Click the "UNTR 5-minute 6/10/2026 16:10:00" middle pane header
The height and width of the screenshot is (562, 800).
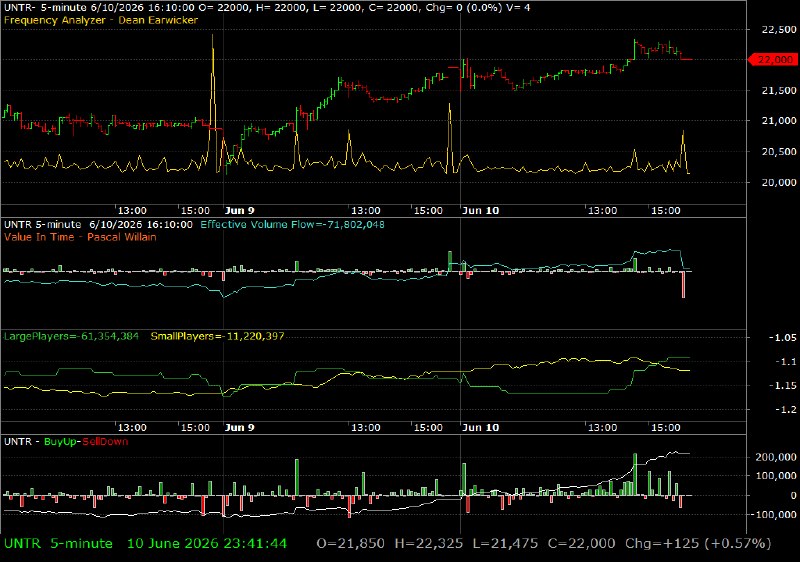(98, 225)
